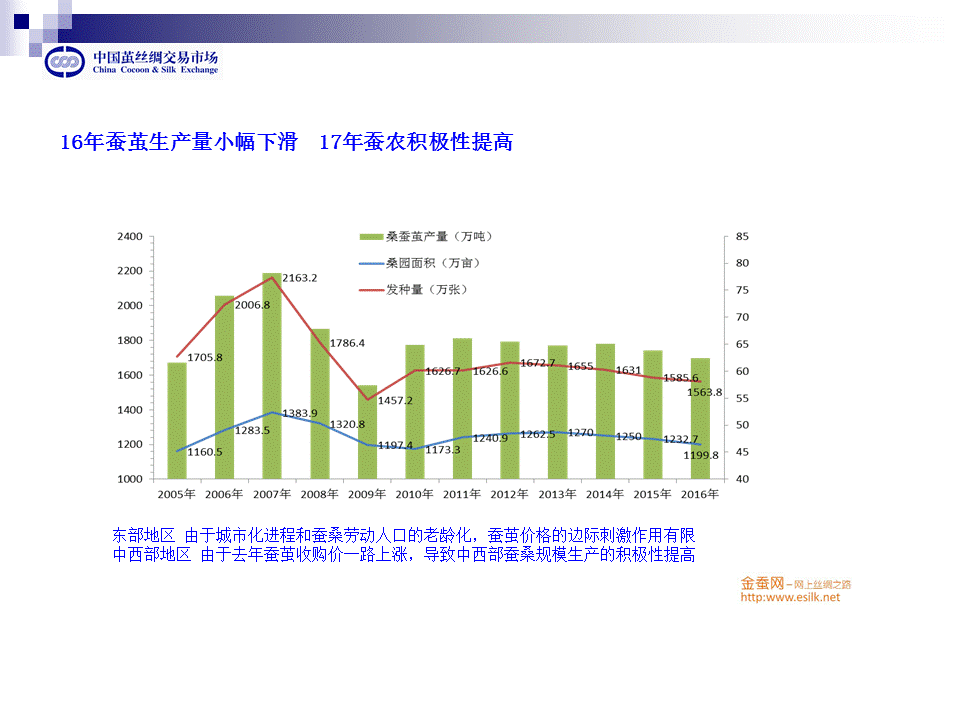960x720 pixels.
Task: Click the 85 value on right axis
Action: pyautogui.click(x=741, y=237)
